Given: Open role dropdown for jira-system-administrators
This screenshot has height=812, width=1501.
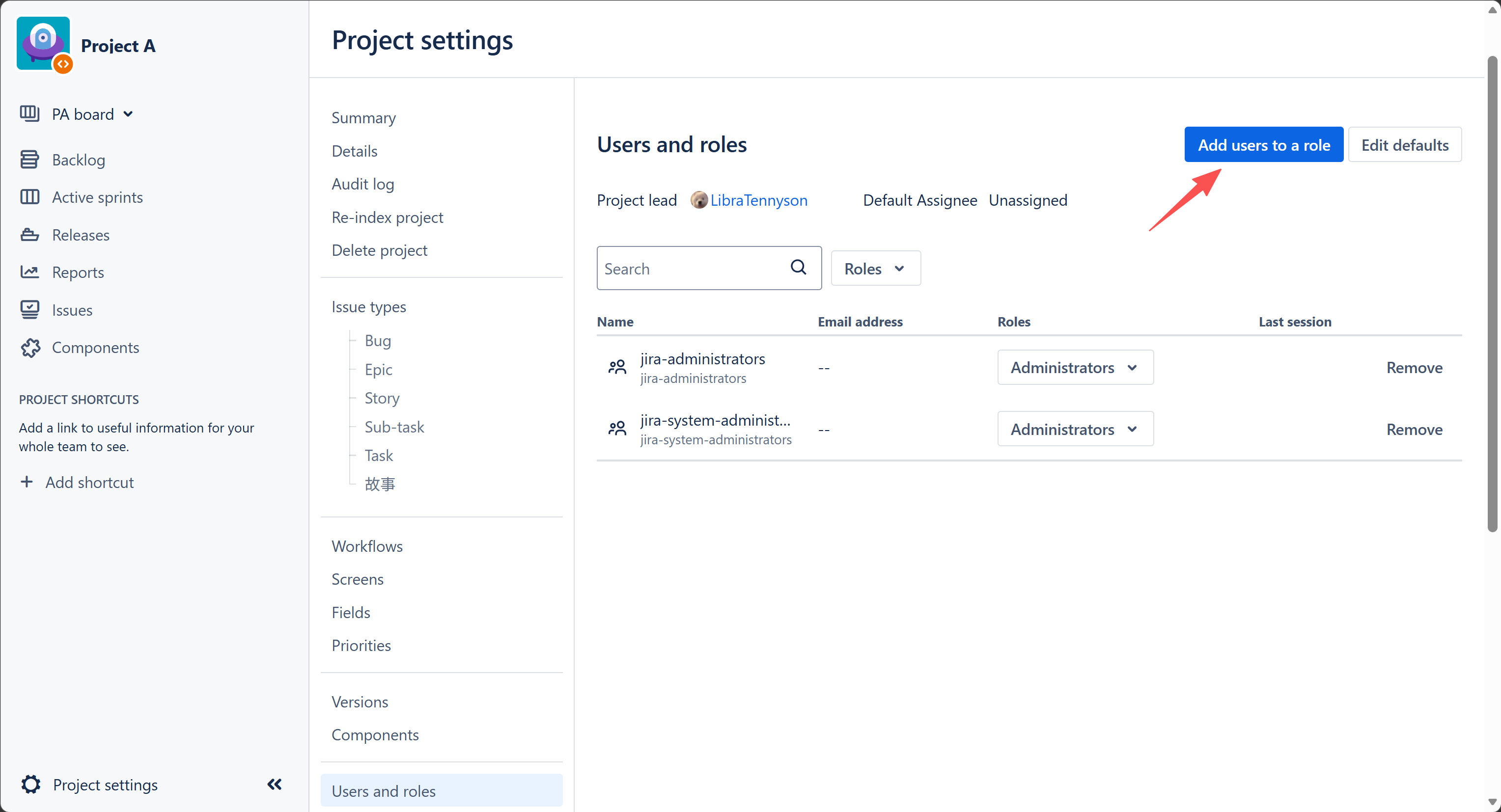Looking at the screenshot, I should pyautogui.click(x=1075, y=429).
